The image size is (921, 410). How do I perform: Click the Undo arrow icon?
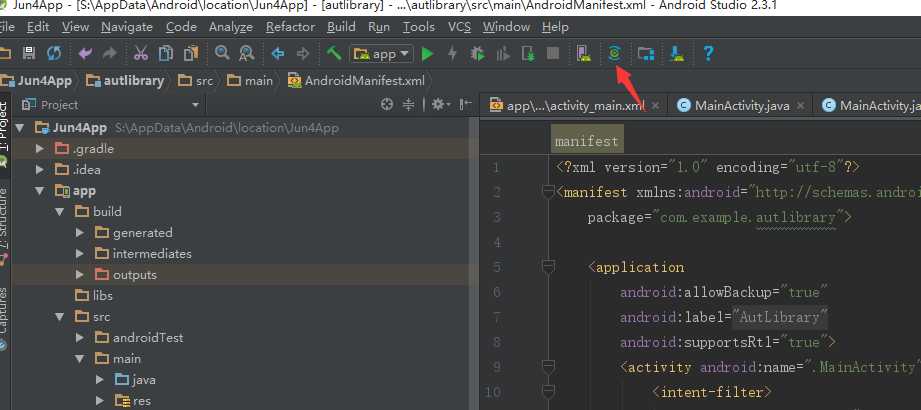85,54
